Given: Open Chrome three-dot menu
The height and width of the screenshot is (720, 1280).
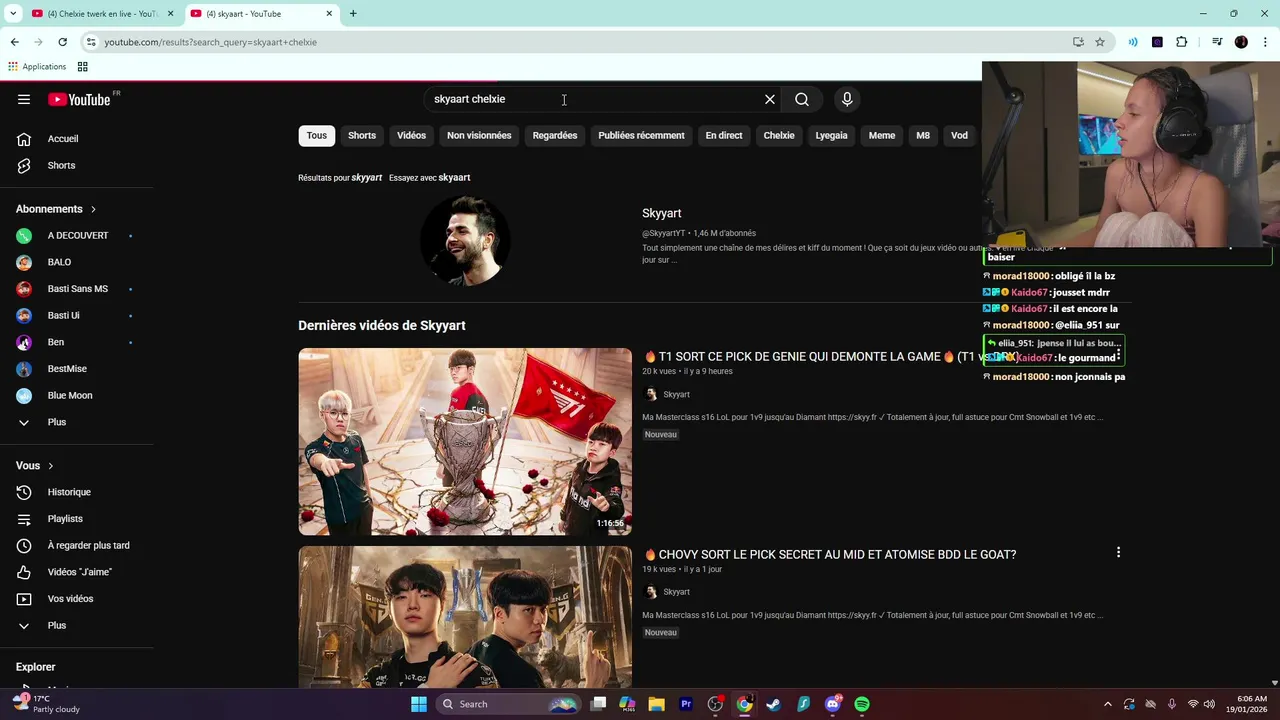Looking at the screenshot, I should click(x=1265, y=42).
